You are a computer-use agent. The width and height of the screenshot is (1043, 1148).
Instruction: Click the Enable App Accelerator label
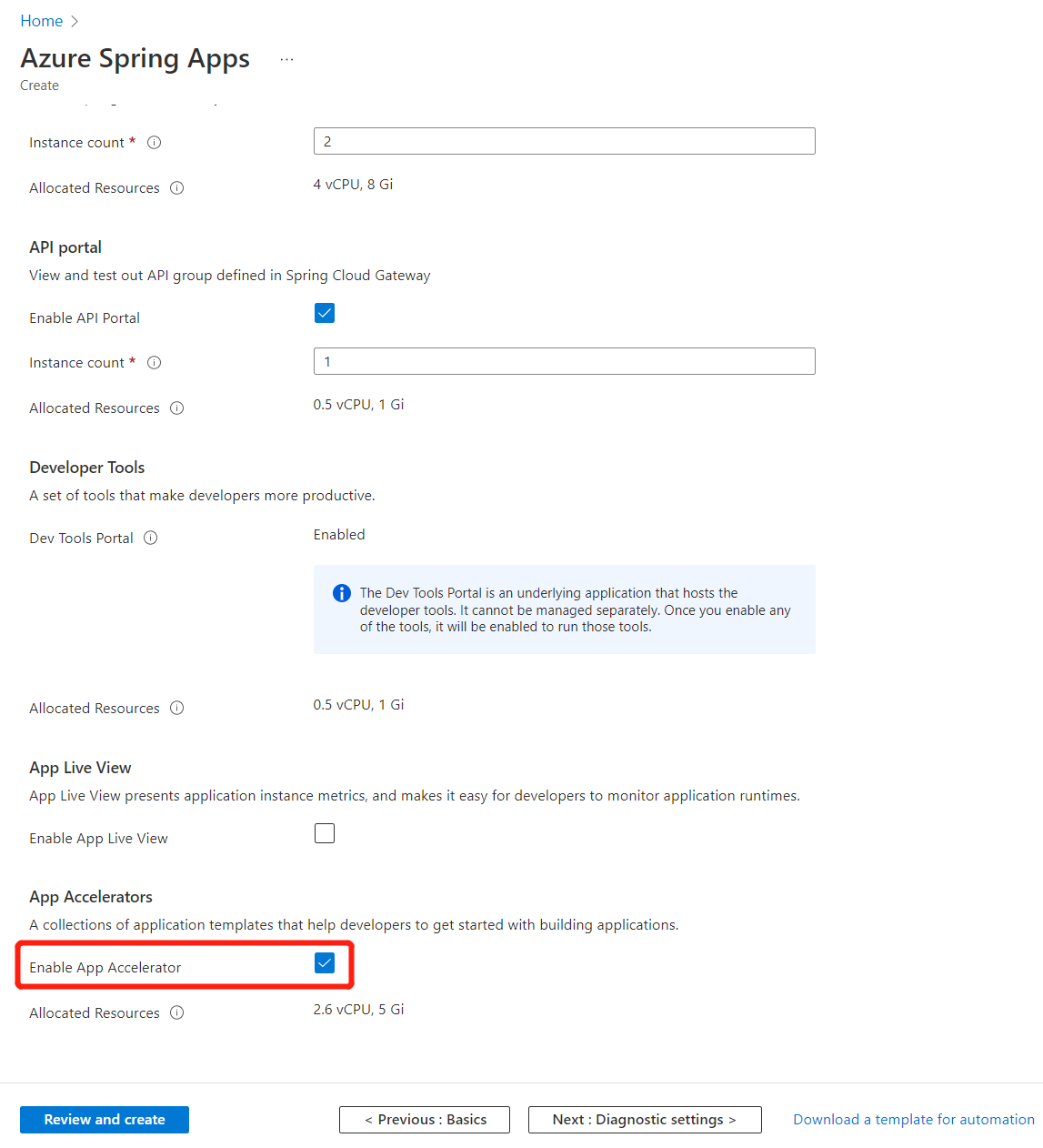point(105,968)
